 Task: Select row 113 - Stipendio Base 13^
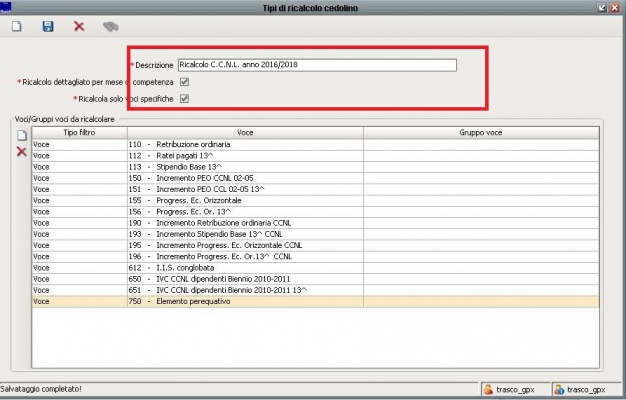(x=315, y=167)
